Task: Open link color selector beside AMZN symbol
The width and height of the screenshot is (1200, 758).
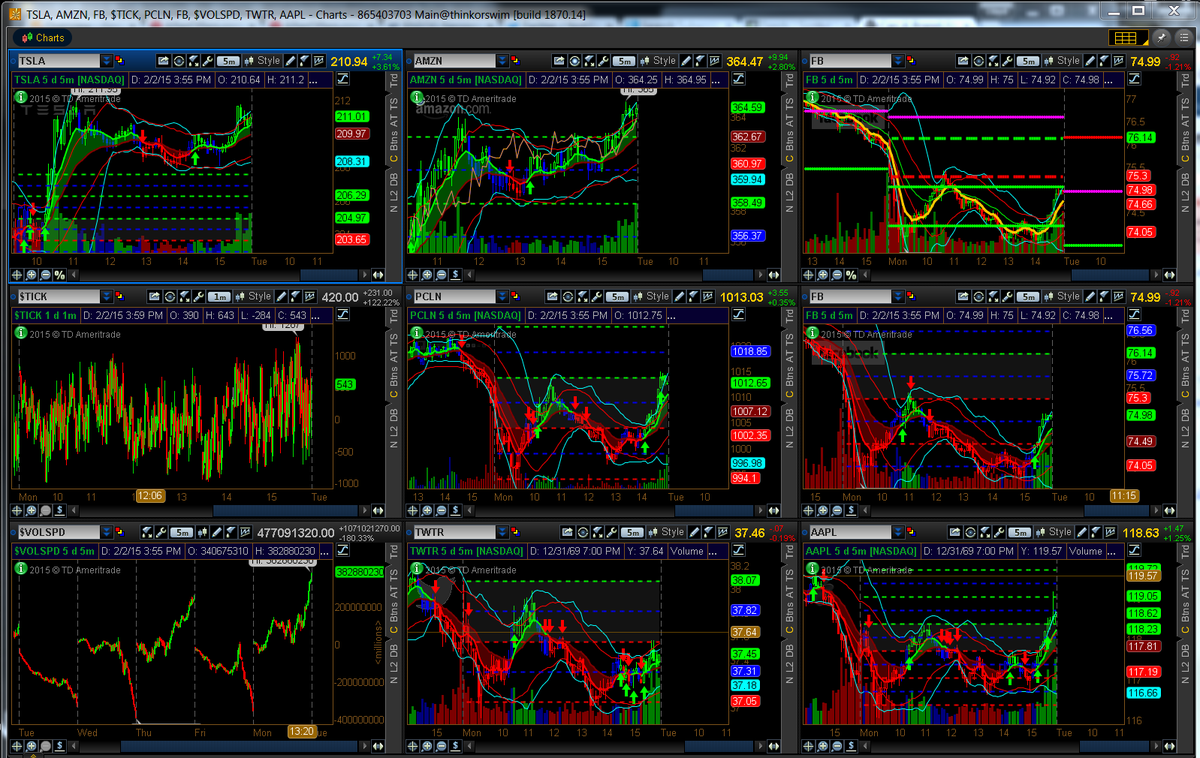Action: 516,61
